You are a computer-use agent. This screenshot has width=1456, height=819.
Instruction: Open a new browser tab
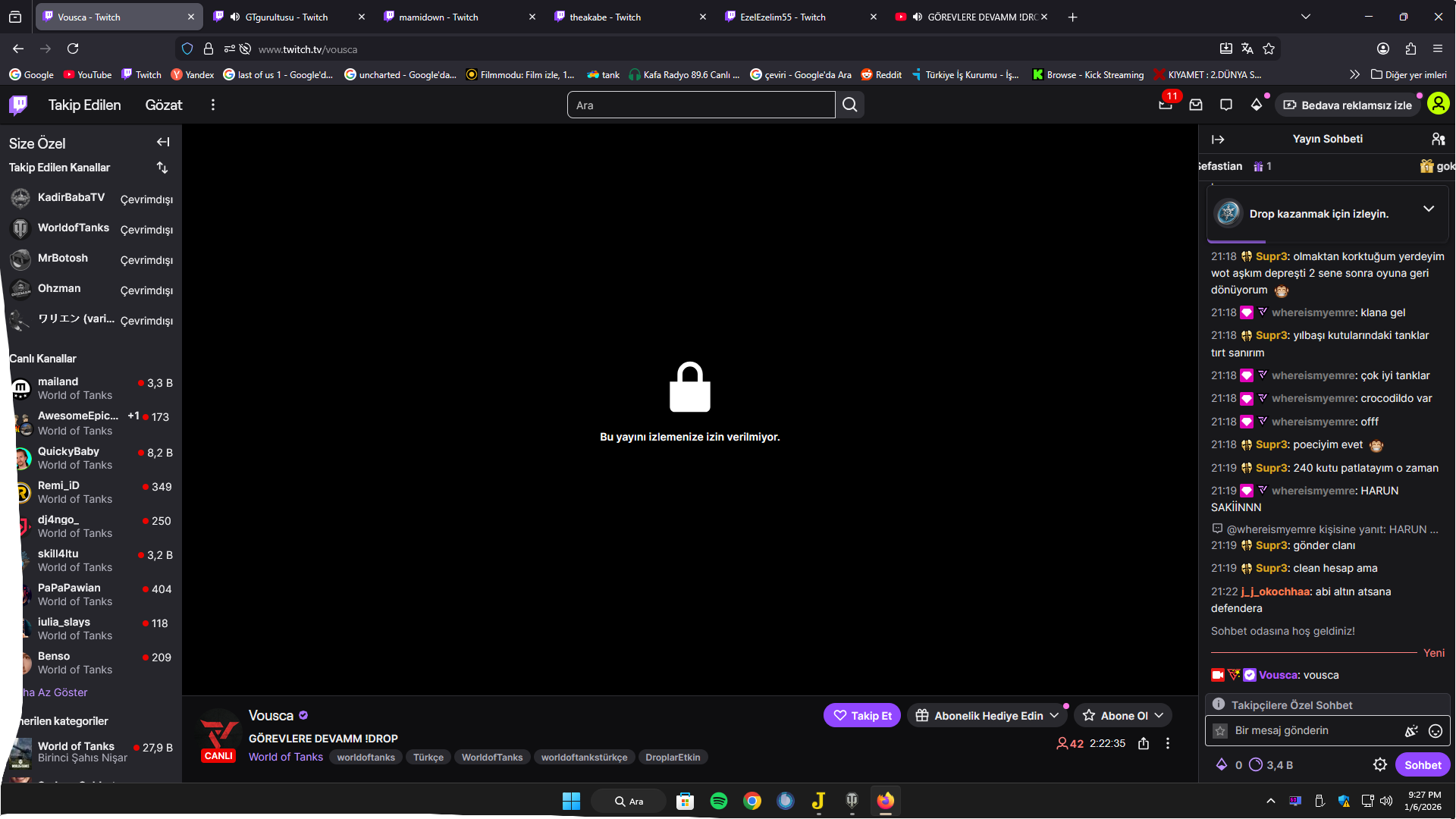tap(1072, 17)
